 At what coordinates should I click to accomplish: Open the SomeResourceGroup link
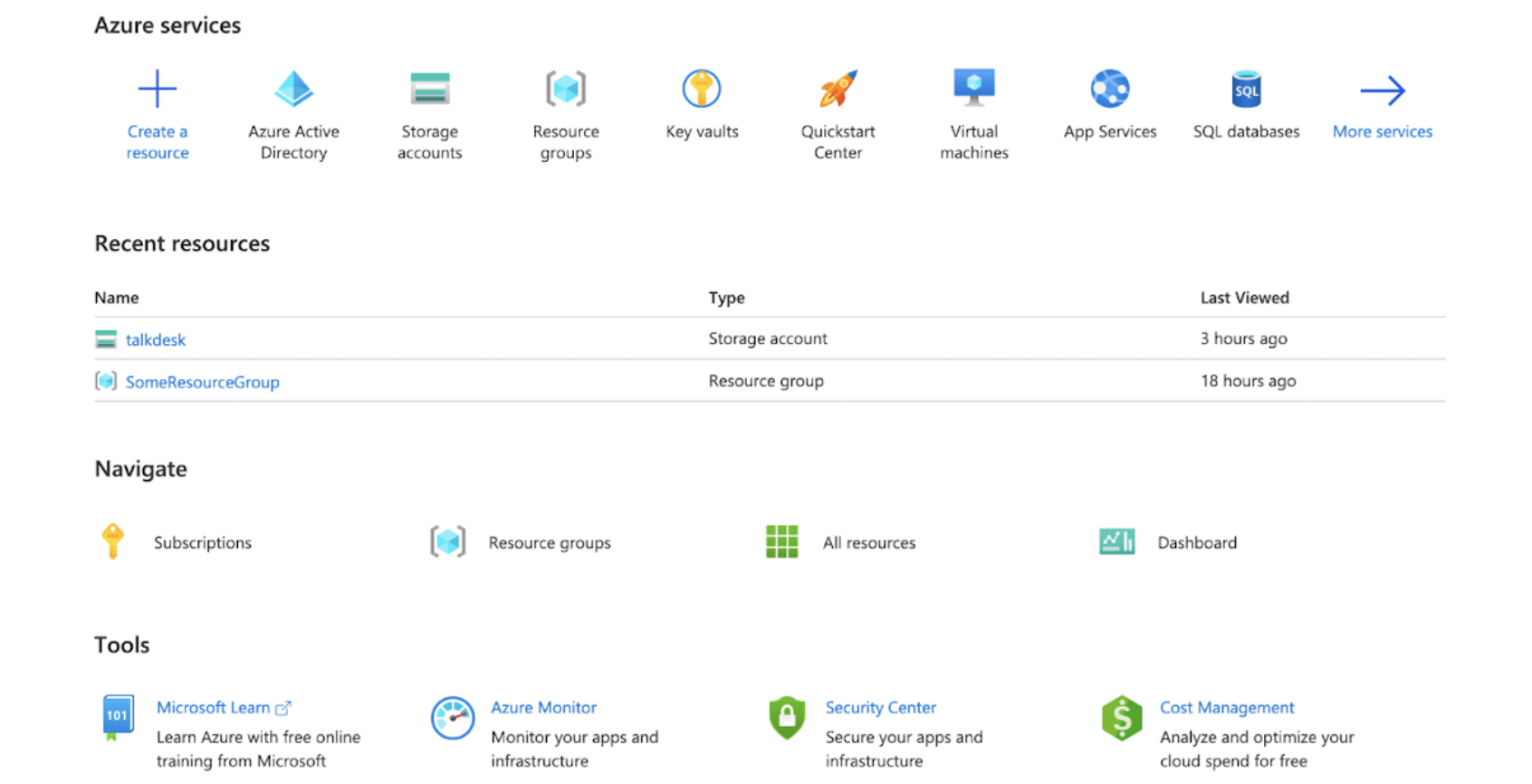click(203, 382)
